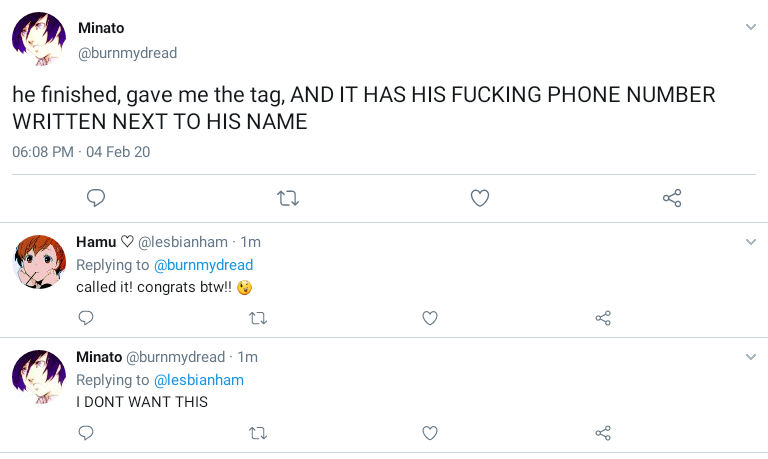Retweet the main phone number tweet
Image resolution: width=768 pixels, height=459 pixels.
(288, 198)
